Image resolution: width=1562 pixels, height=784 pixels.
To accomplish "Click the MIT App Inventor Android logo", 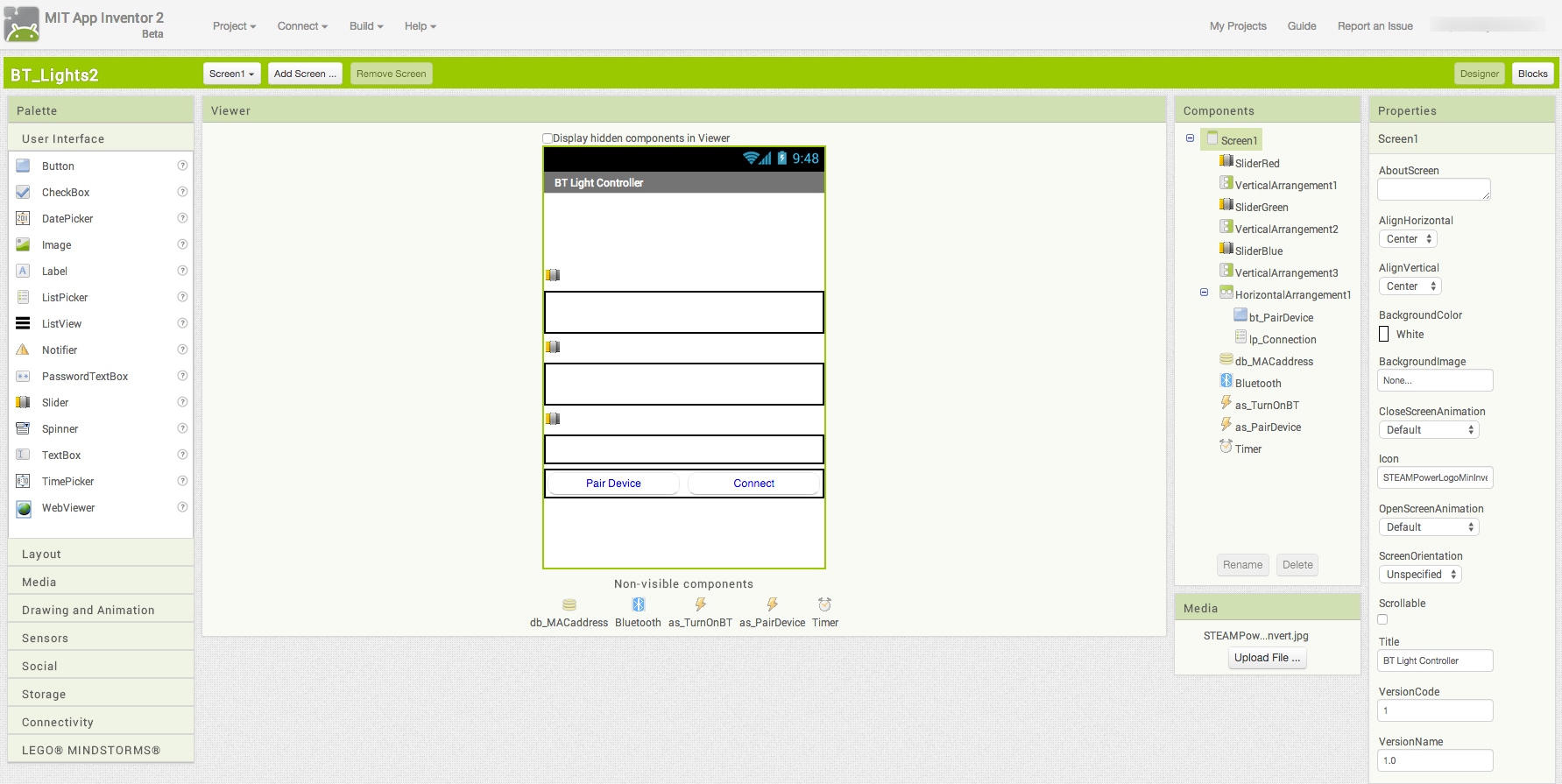I will pos(22,25).
